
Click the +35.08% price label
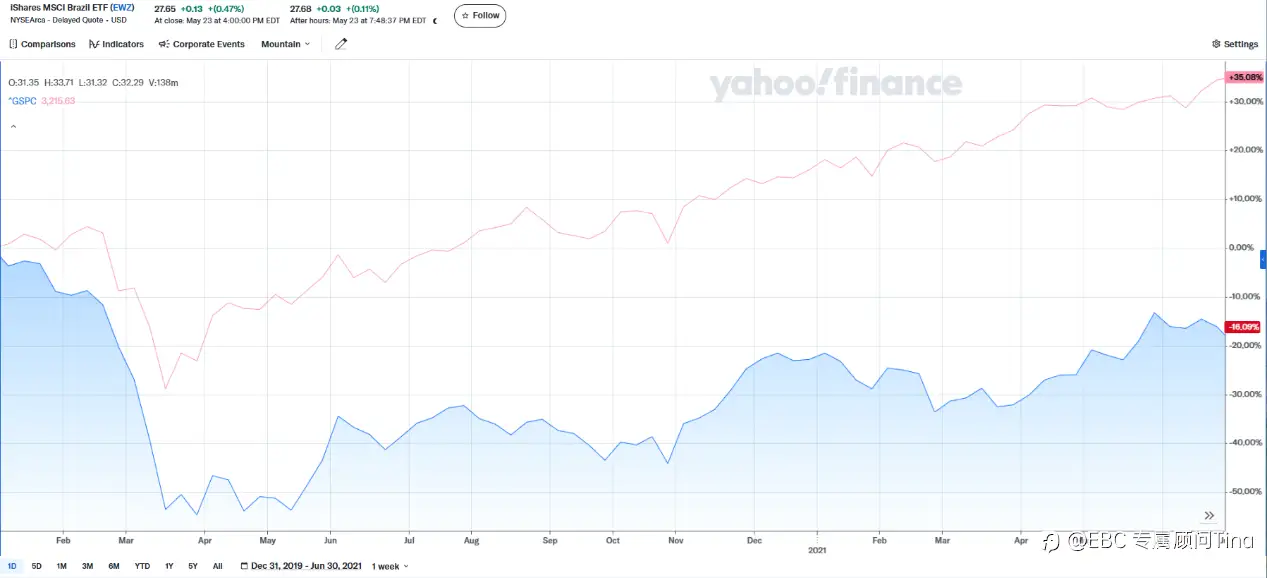pos(1244,77)
